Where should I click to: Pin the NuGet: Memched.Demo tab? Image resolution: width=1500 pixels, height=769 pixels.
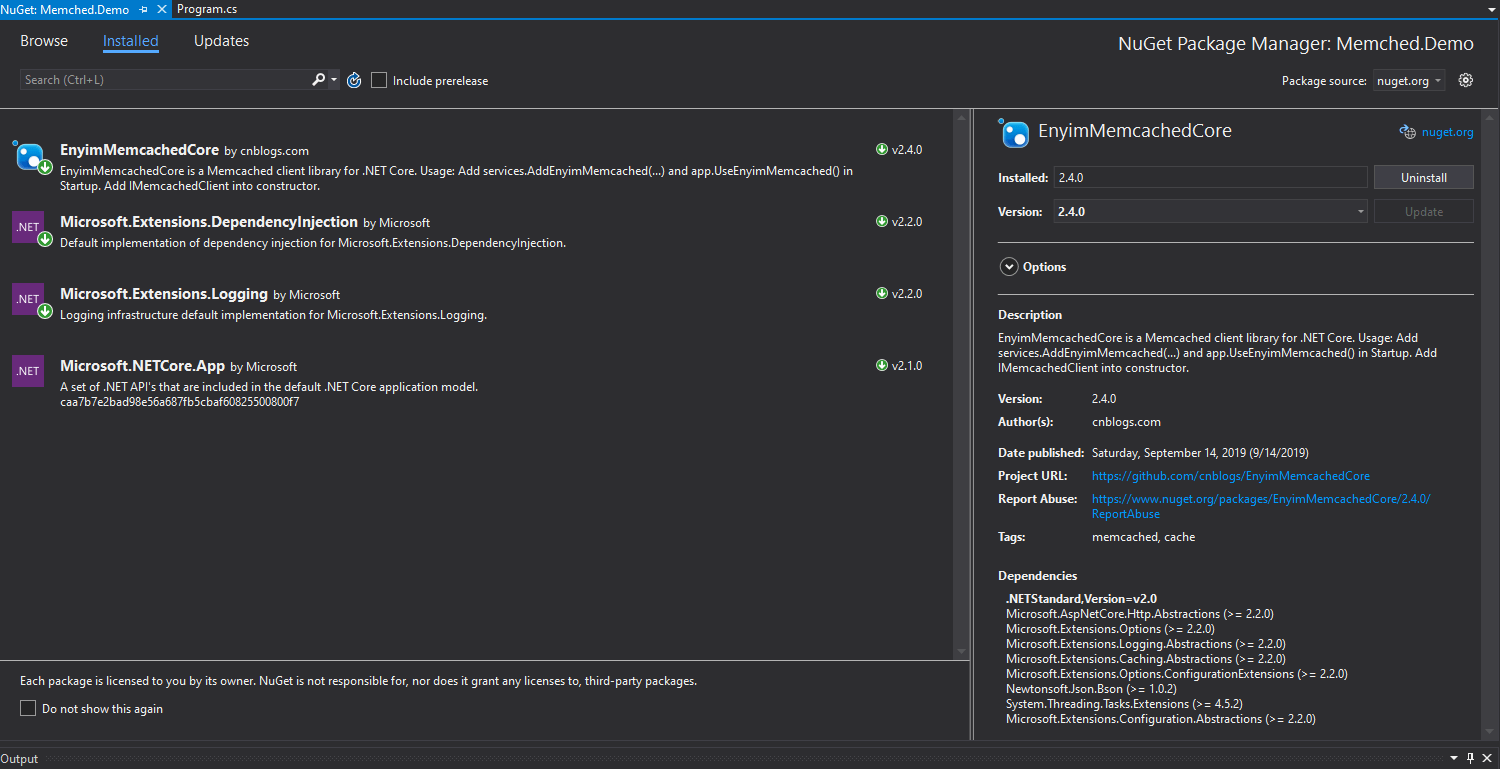144,9
